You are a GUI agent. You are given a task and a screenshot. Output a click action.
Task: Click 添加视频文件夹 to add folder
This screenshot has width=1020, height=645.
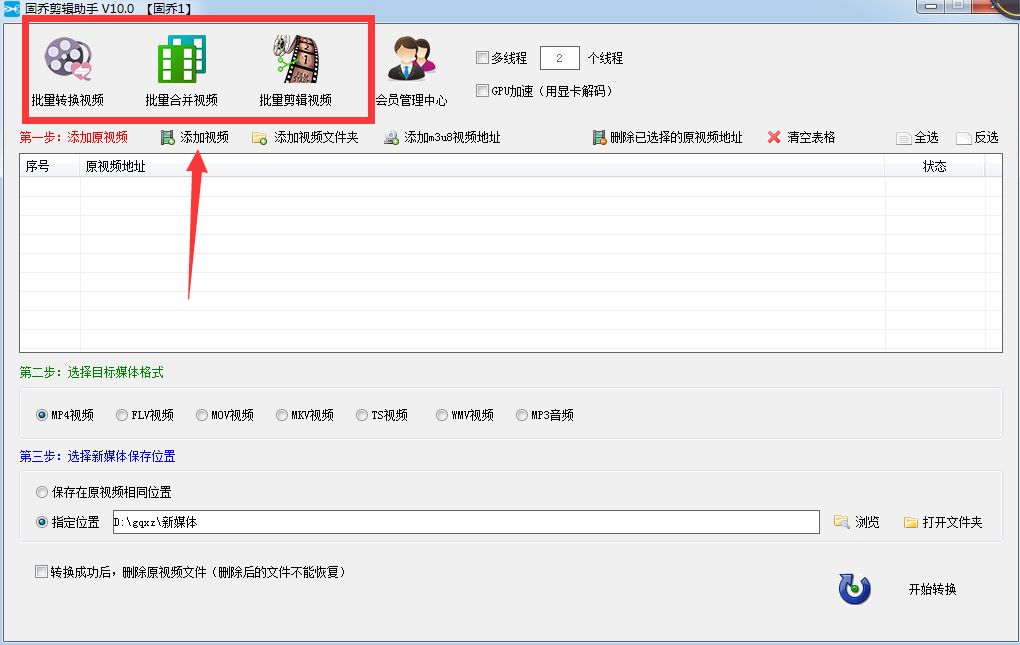point(305,137)
